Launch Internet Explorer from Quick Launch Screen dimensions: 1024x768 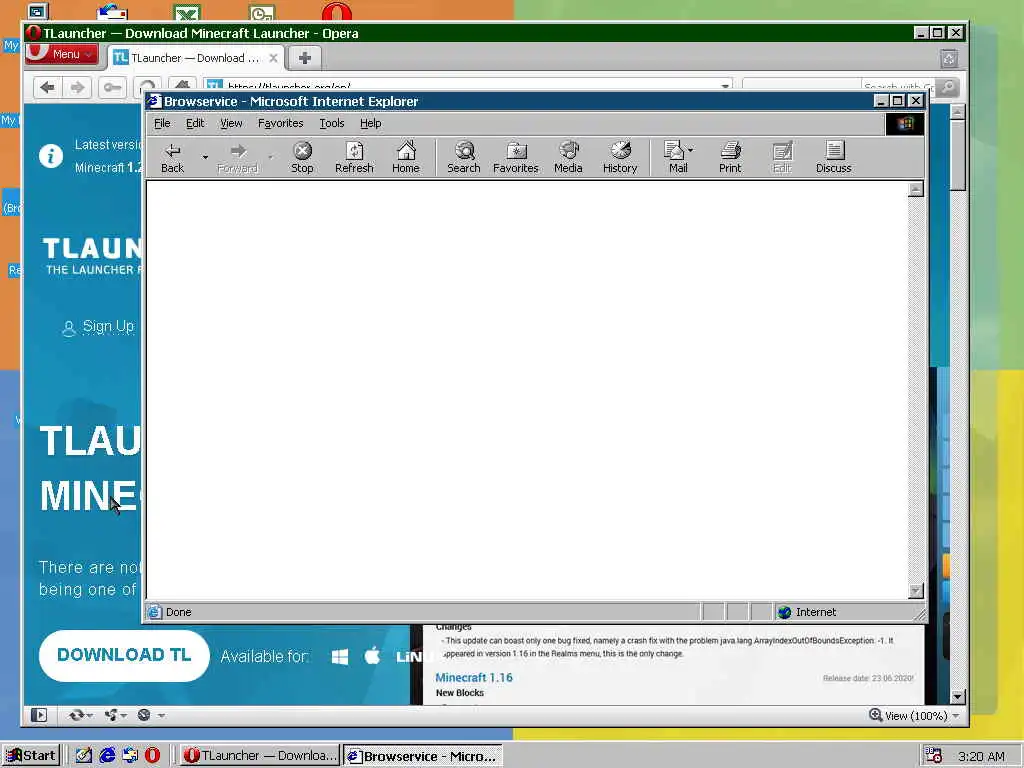tap(107, 756)
